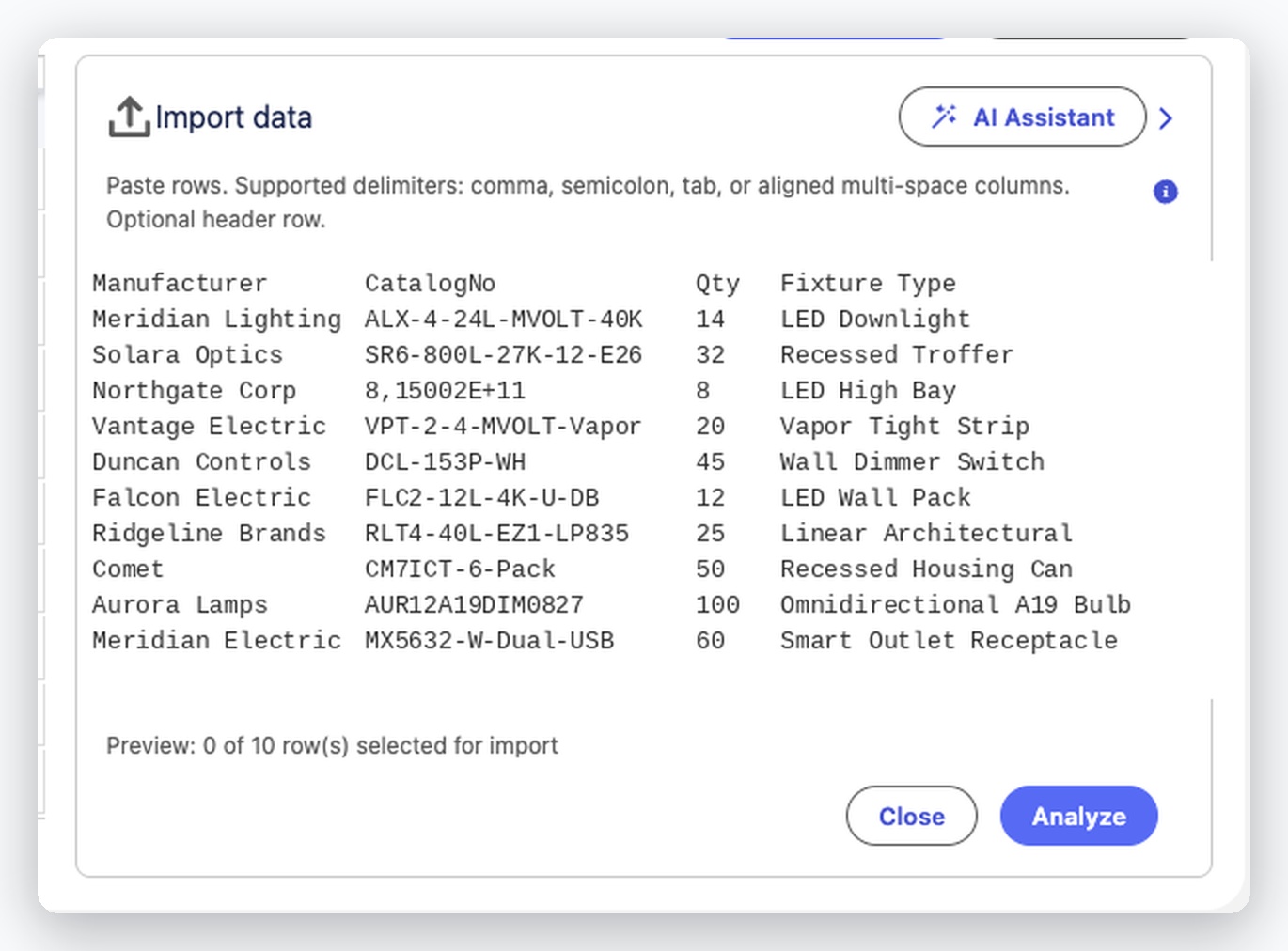The width and height of the screenshot is (1288, 951).
Task: Click the Manufacturer header text
Action: 180,283
